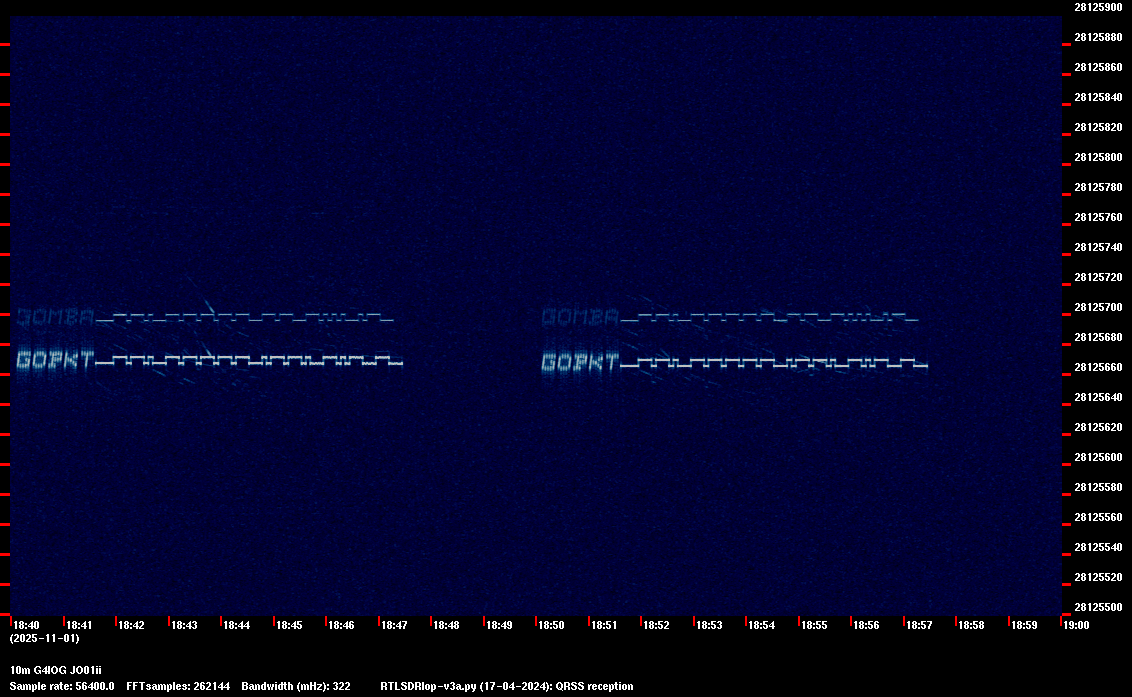Image resolution: width=1132 pixels, height=697 pixels.
Task: Click the Sample rate: 56400.0 text
Action: (x=62, y=686)
